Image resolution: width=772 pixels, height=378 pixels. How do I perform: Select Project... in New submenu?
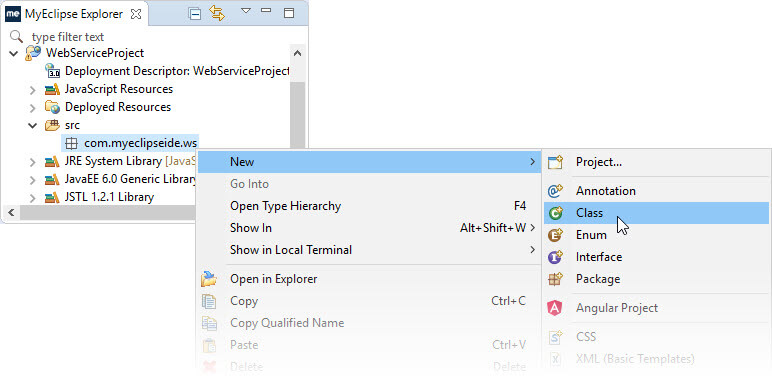coord(656,162)
